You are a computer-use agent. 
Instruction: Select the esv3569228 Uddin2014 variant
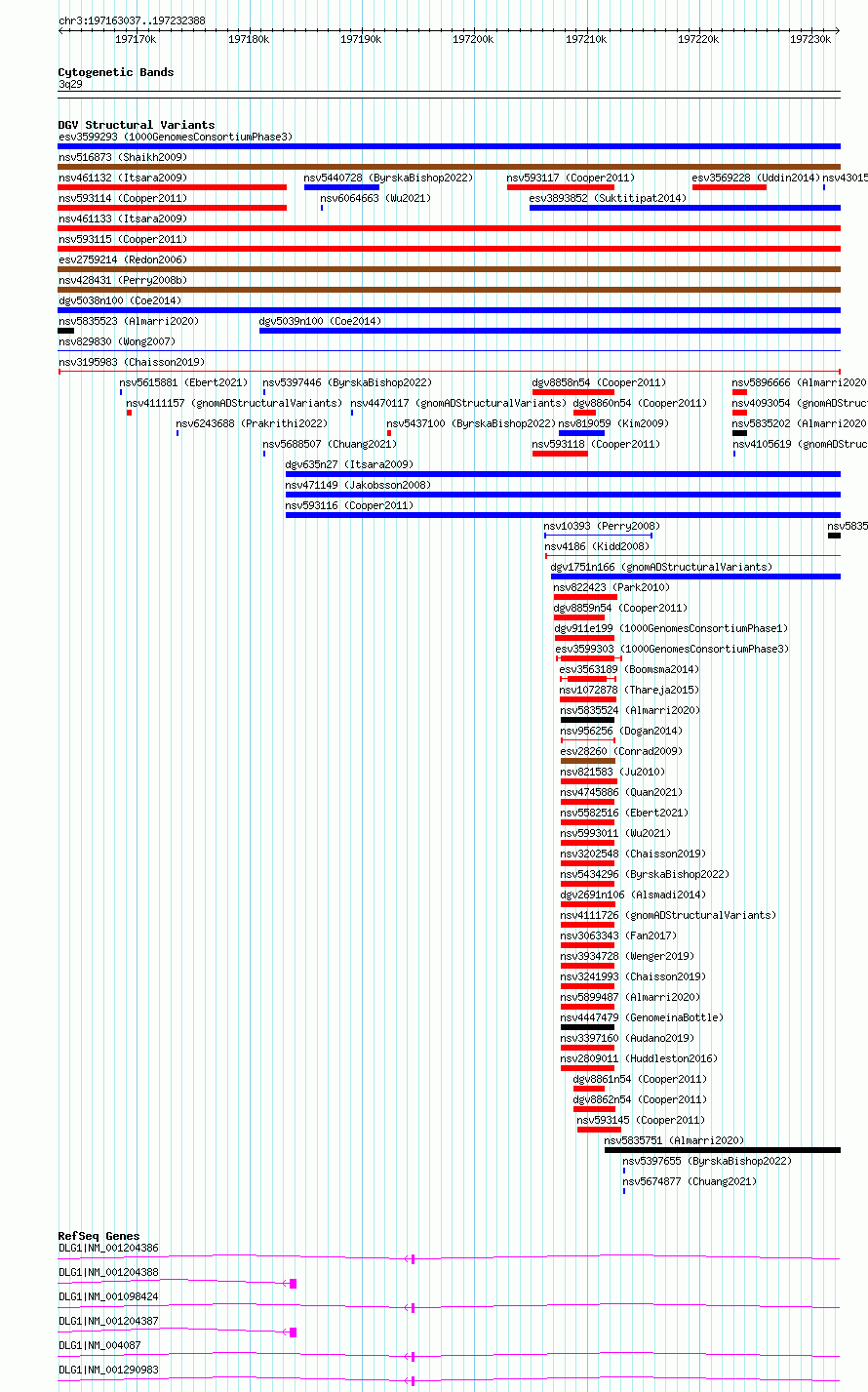point(730,187)
